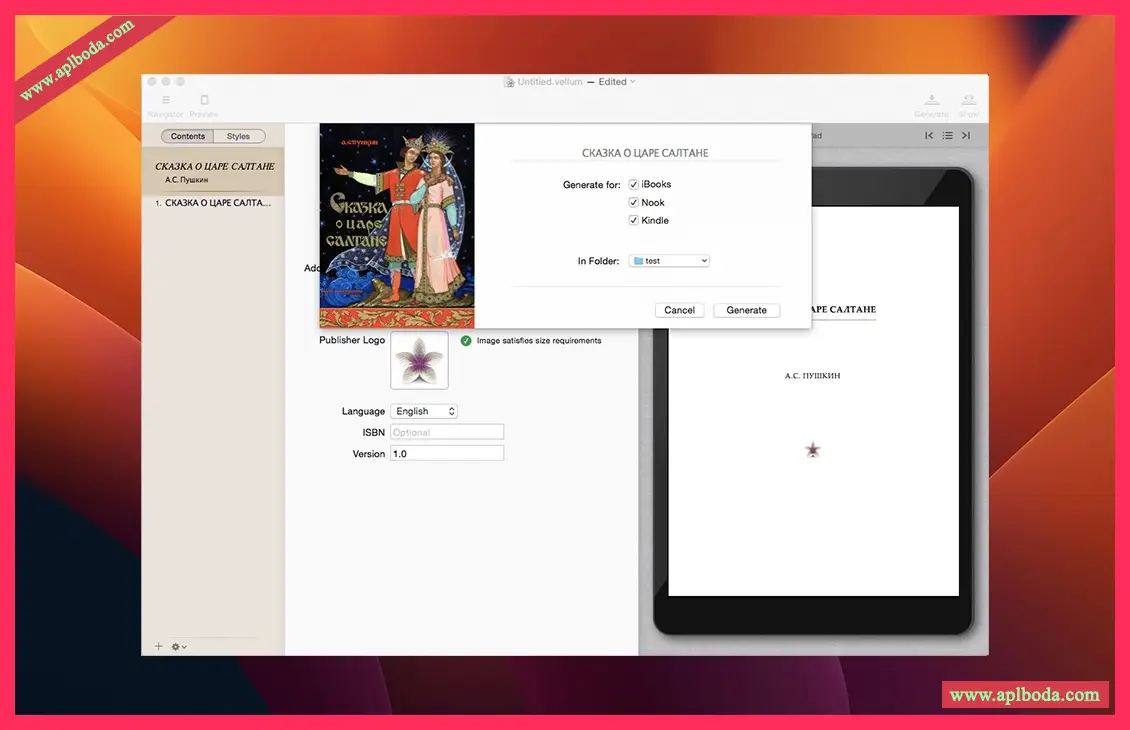Viewport: 1130px width, 730px height.
Task: Open the preview table of contents list icon
Action: [x=947, y=135]
